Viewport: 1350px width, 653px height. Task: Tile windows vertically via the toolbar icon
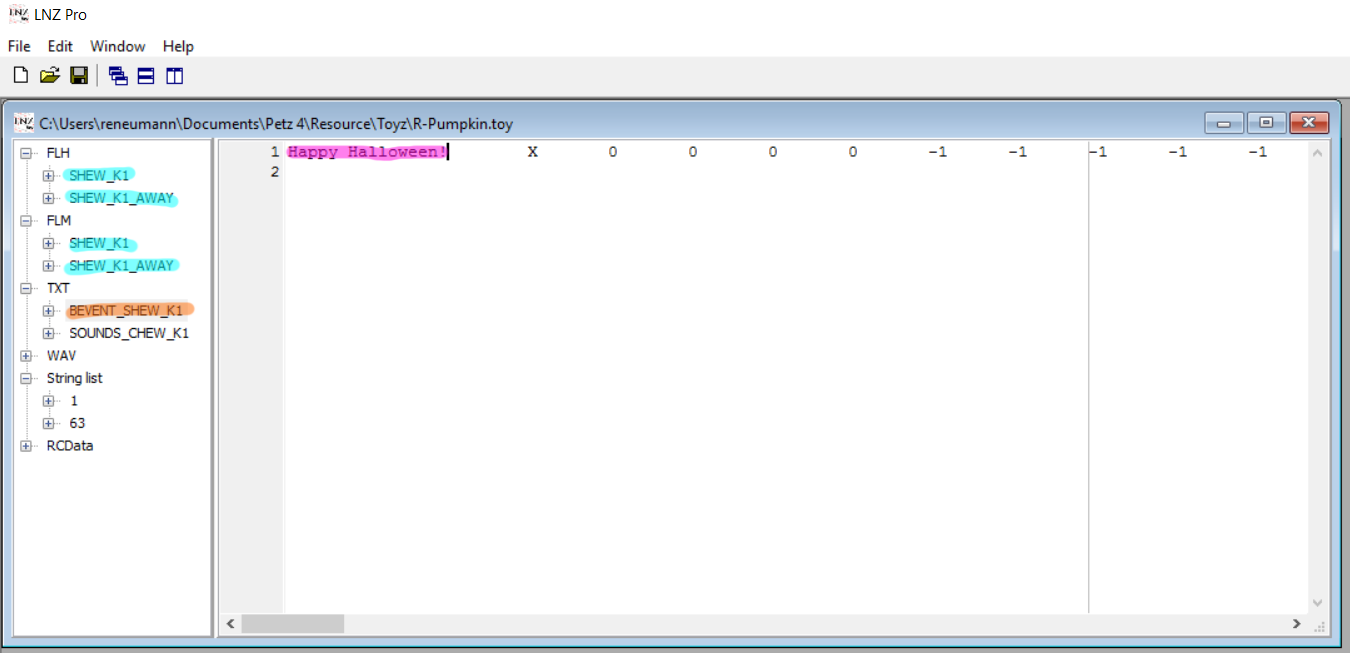pyautogui.click(x=175, y=75)
